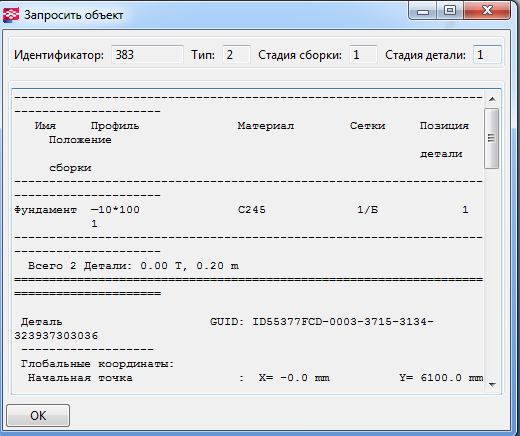Viewport: 520px width, 436px height.
Task: Click the Начальная точка label
Action: click(x=80, y=378)
